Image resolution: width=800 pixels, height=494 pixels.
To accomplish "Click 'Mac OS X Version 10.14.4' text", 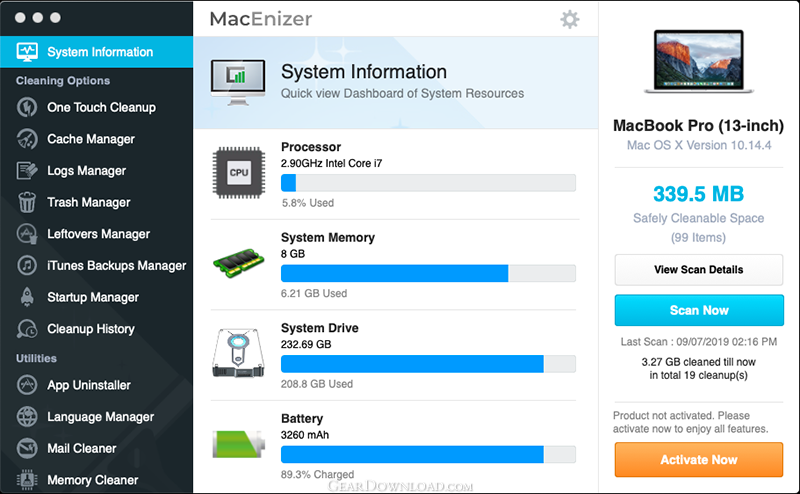I will pyautogui.click(x=698, y=145).
